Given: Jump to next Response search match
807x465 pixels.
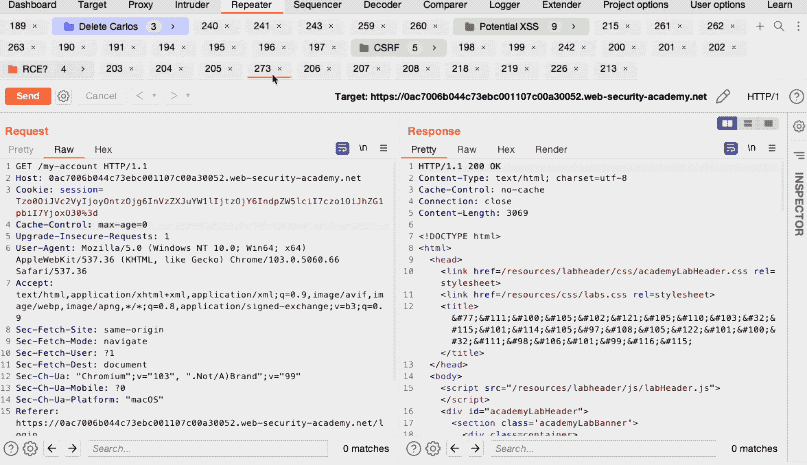Looking at the screenshot, I should click(475, 449).
